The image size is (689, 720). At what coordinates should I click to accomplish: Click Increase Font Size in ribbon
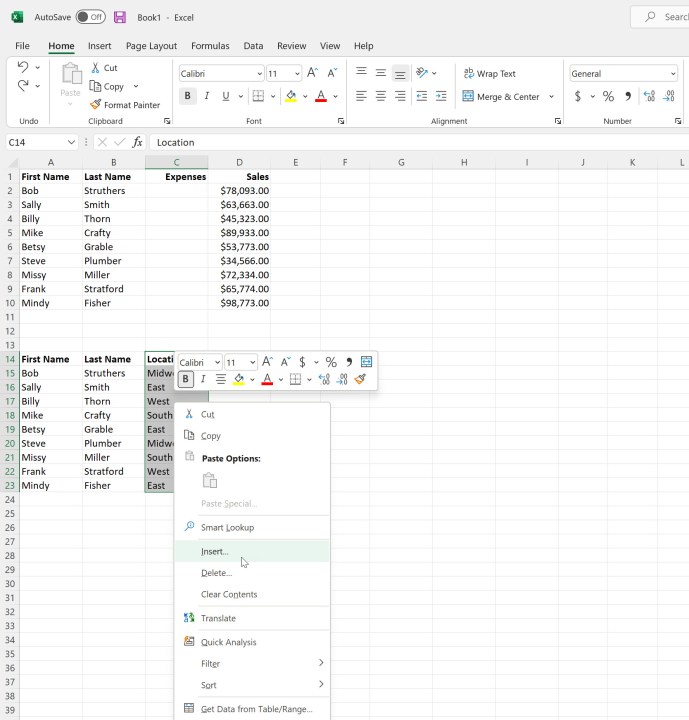point(313,73)
